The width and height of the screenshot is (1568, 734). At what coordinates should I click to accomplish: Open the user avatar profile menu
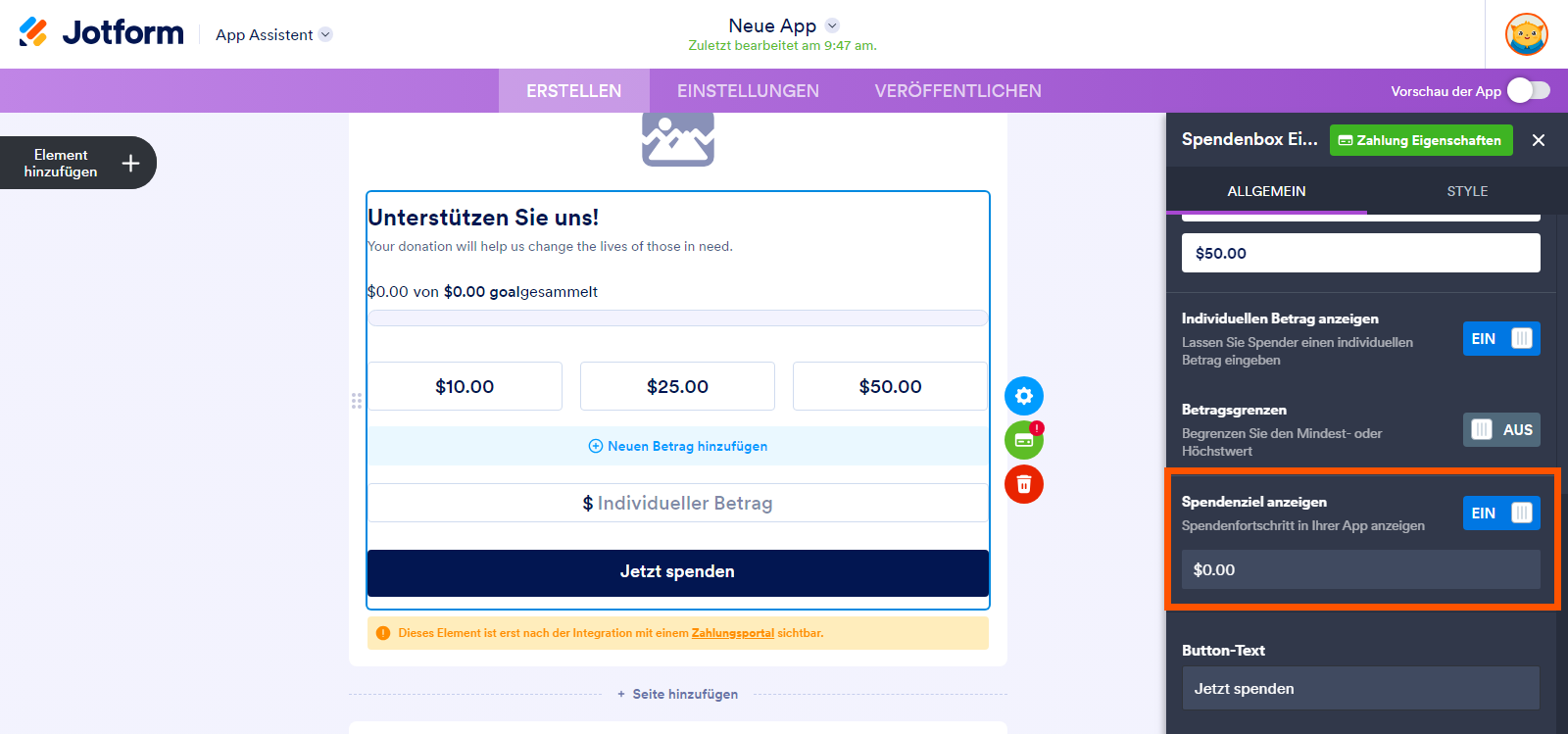click(1526, 34)
